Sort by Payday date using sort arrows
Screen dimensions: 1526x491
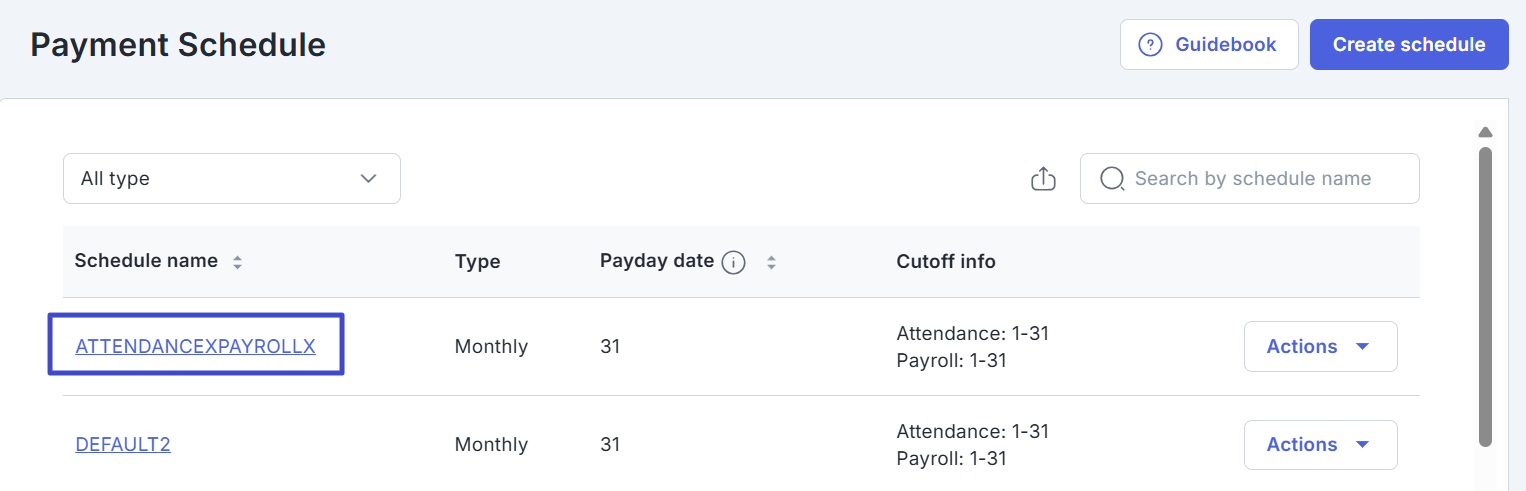coord(771,263)
